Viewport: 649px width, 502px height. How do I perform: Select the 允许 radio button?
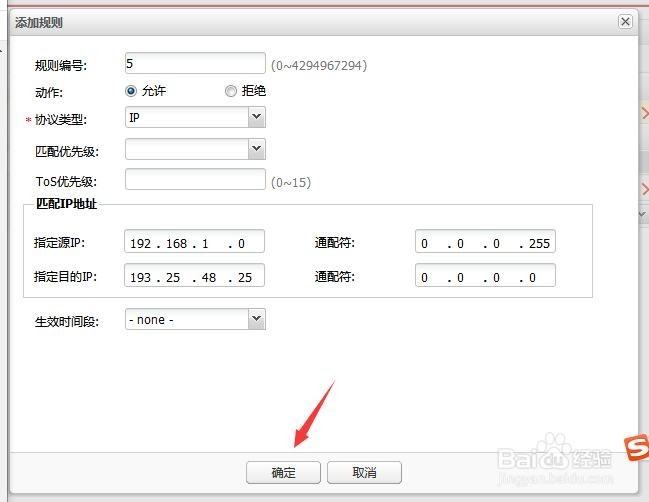coord(131,91)
